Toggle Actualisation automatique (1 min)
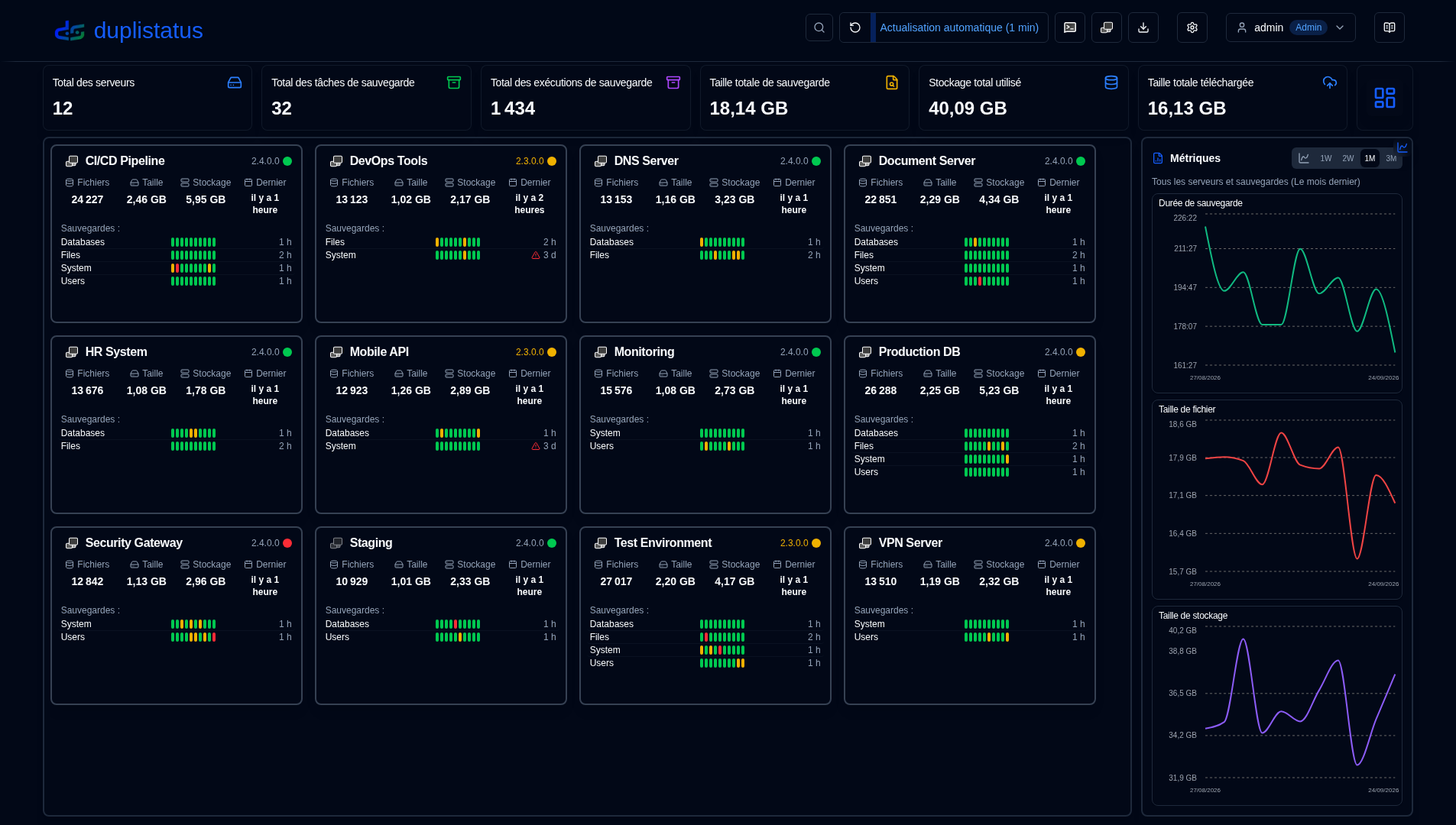This screenshot has width=1456, height=825. click(x=959, y=27)
